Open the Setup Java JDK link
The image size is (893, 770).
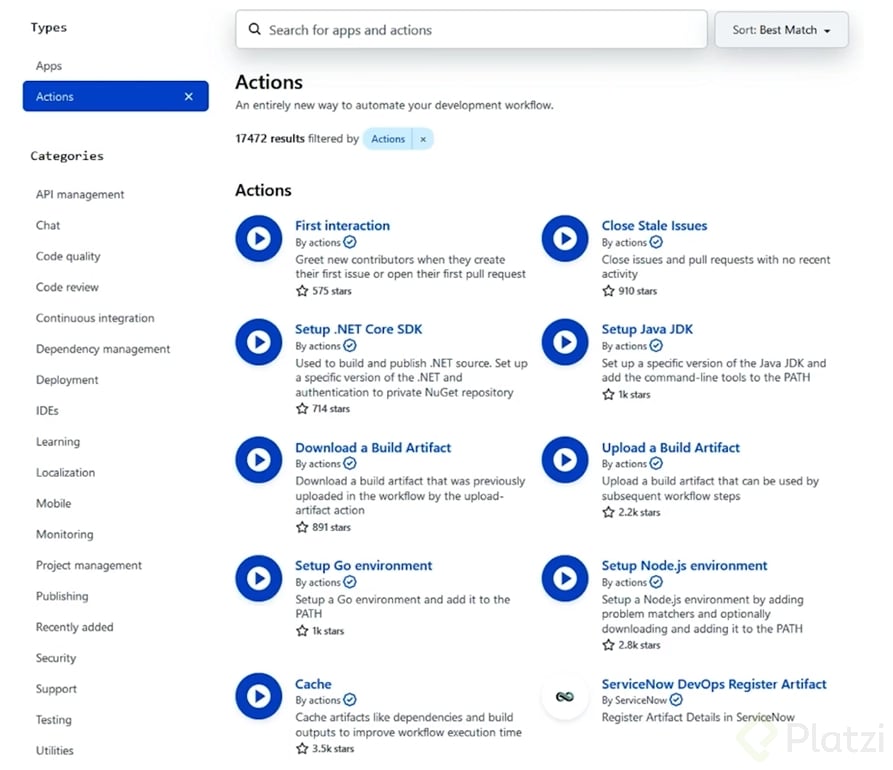(648, 329)
